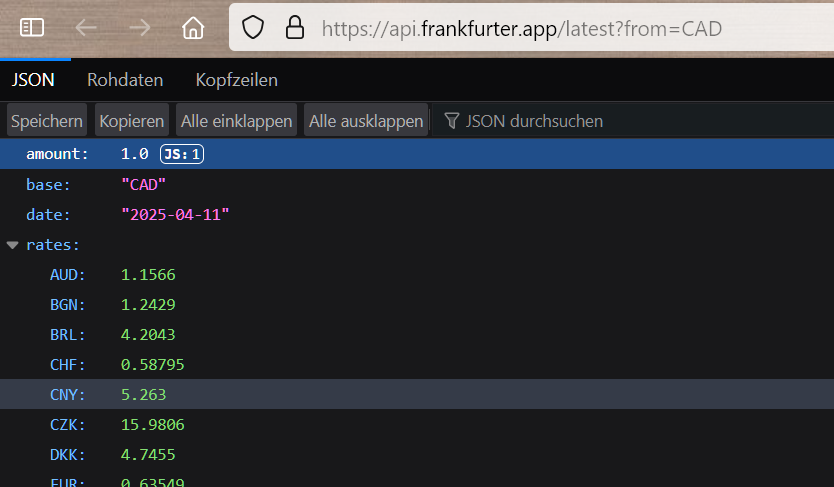834x487 pixels.
Task: Select the DKK rate row
Action: (x=417, y=455)
